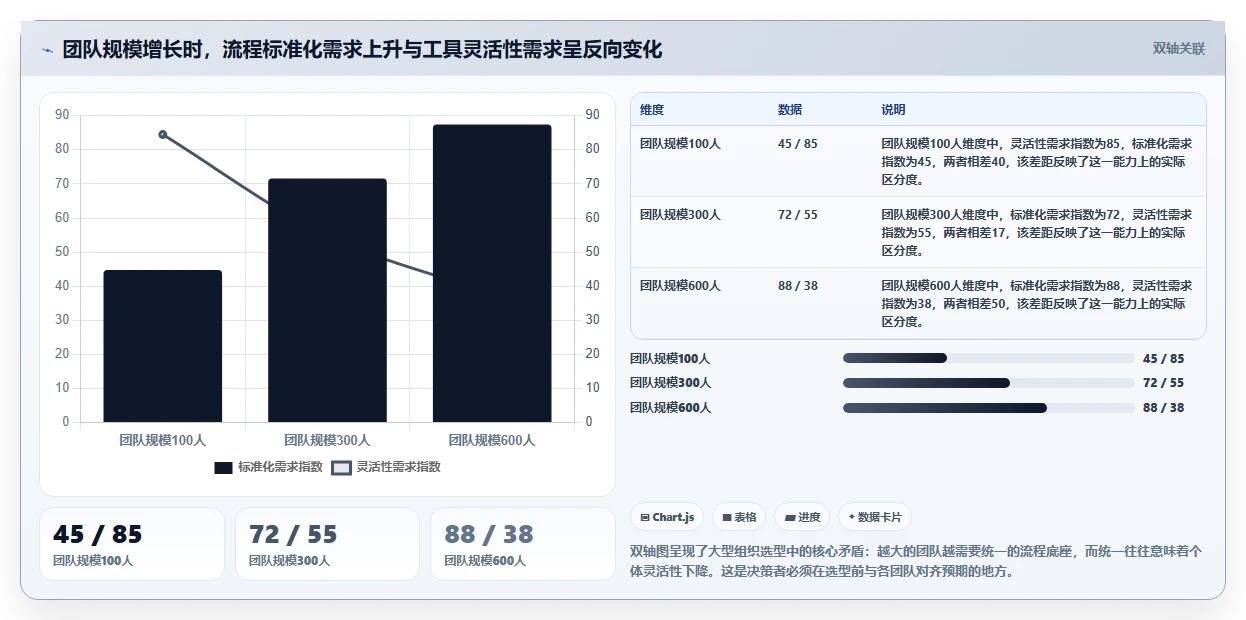
Task: Click the 团队规模300人 bar in chart
Action: pyautogui.click(x=327, y=300)
